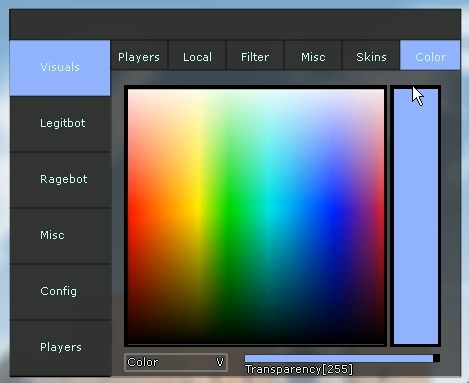Select the Color tab

tap(430, 55)
